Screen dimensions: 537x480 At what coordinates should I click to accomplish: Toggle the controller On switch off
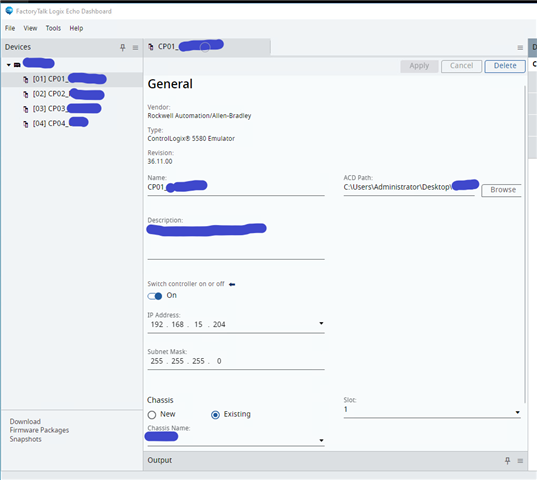pos(154,296)
